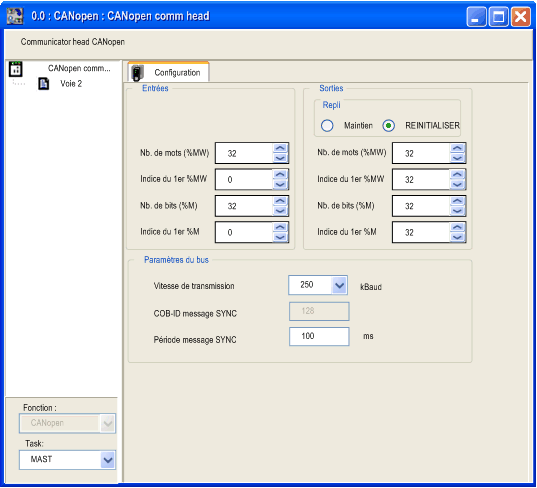Click the 'Paramètres du bus' group label
The height and width of the screenshot is (488, 537).
(176, 260)
